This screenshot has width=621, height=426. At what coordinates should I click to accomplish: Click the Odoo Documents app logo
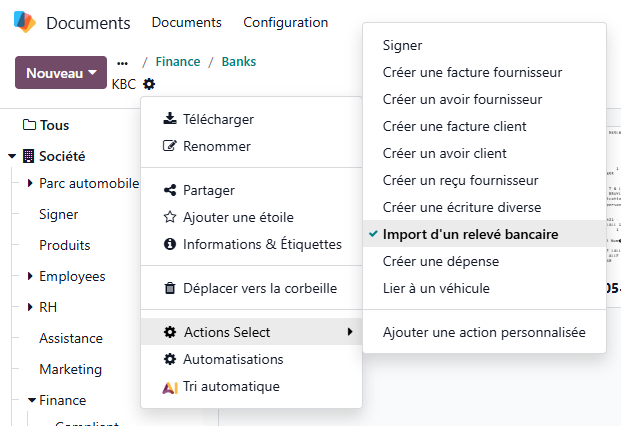click(24, 23)
